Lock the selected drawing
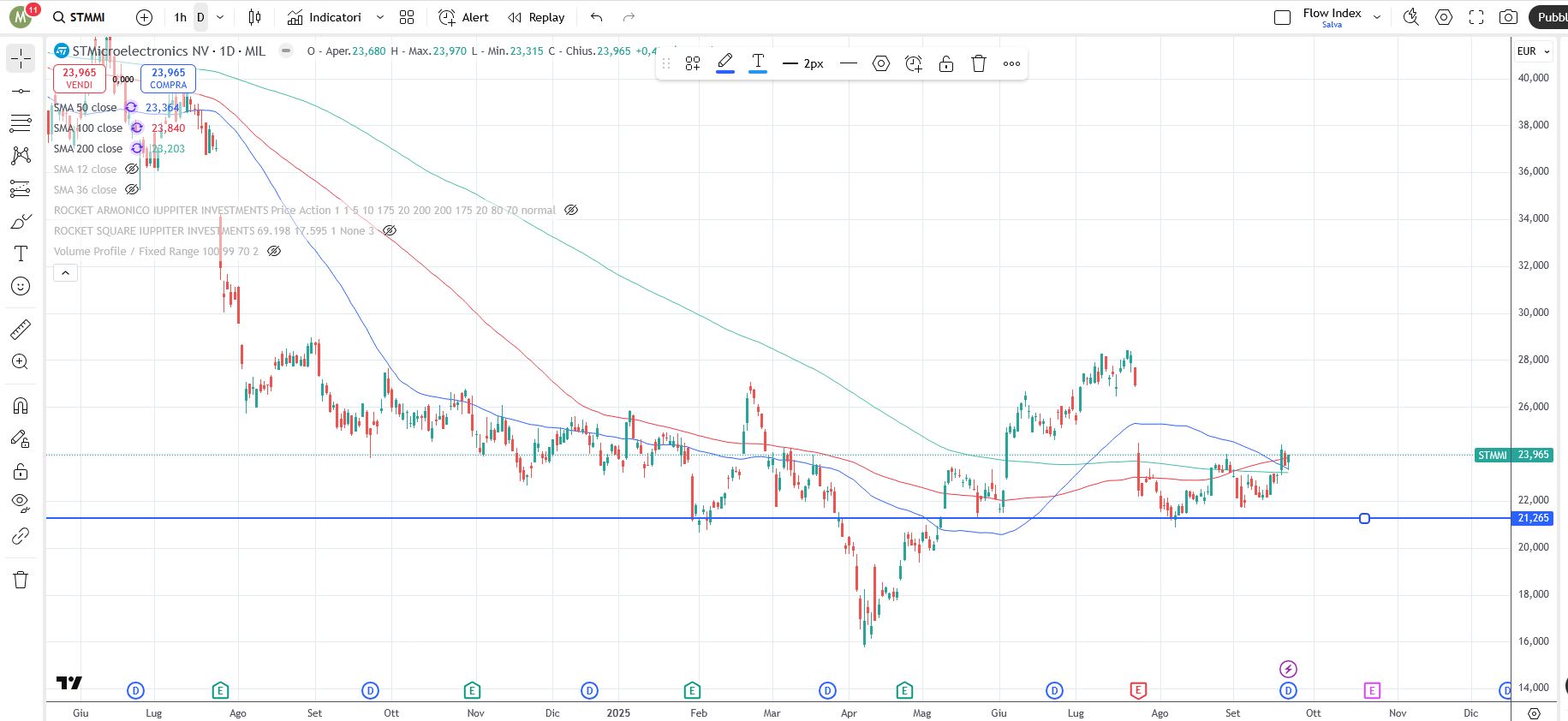Image resolution: width=1568 pixels, height=721 pixels. pos(946,63)
